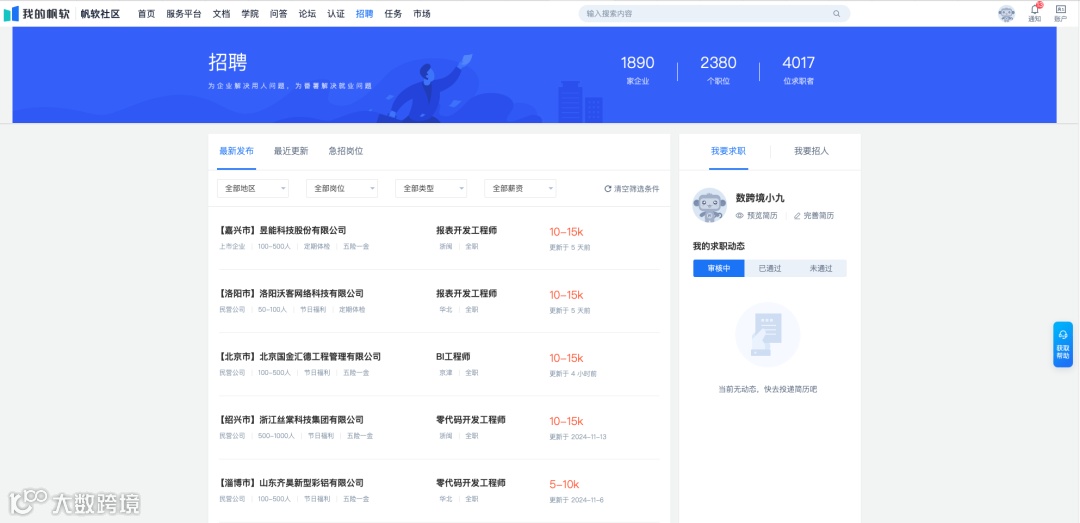Open 论坛 in the navigation

point(307,14)
